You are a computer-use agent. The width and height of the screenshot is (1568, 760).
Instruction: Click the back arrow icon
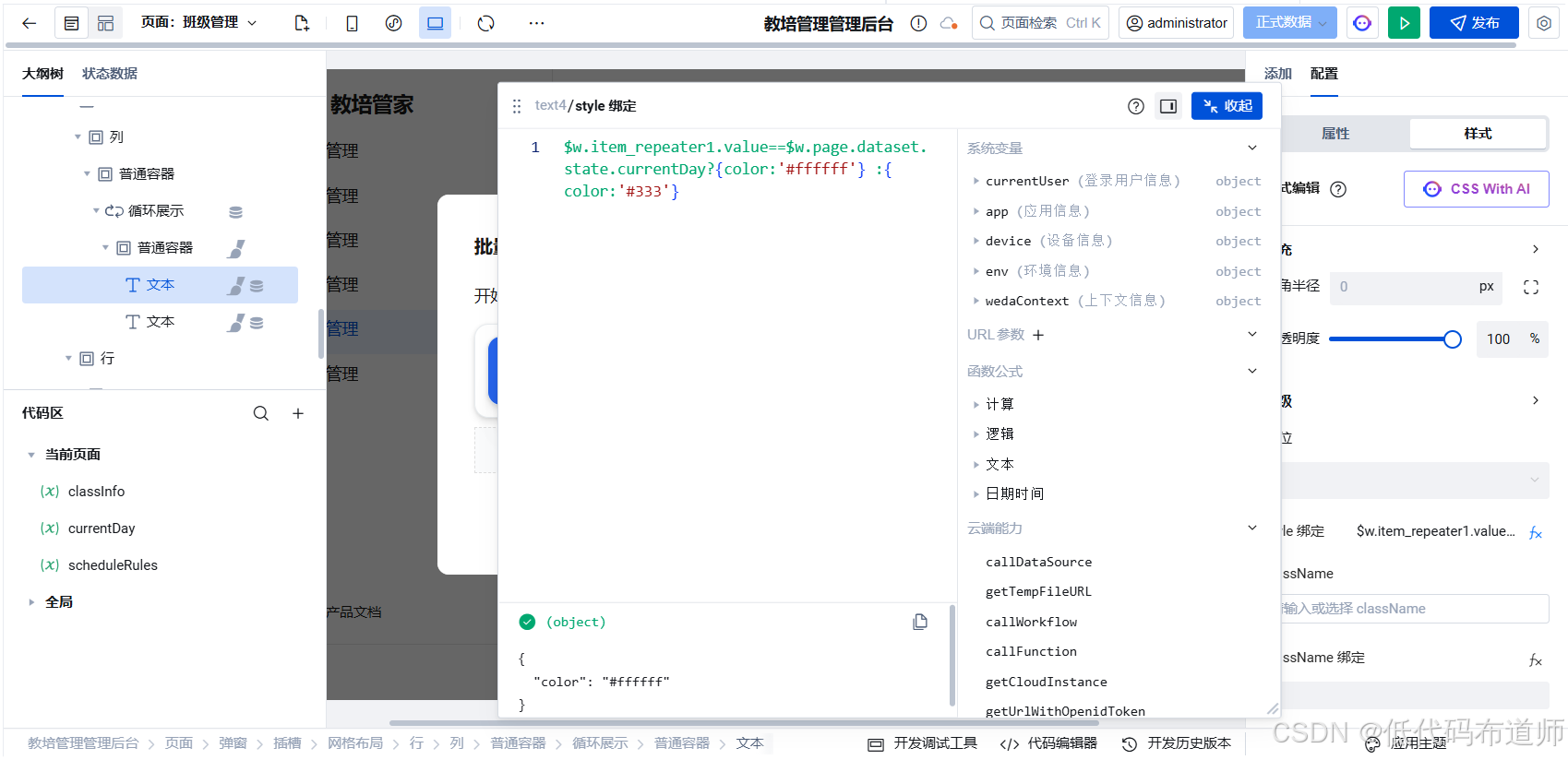click(30, 23)
